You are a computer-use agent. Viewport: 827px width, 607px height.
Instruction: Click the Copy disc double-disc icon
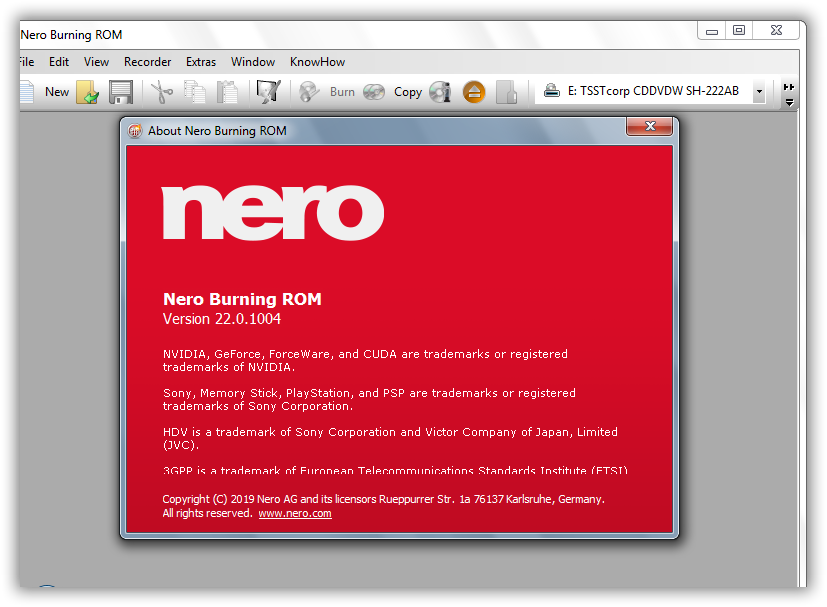(x=374, y=92)
